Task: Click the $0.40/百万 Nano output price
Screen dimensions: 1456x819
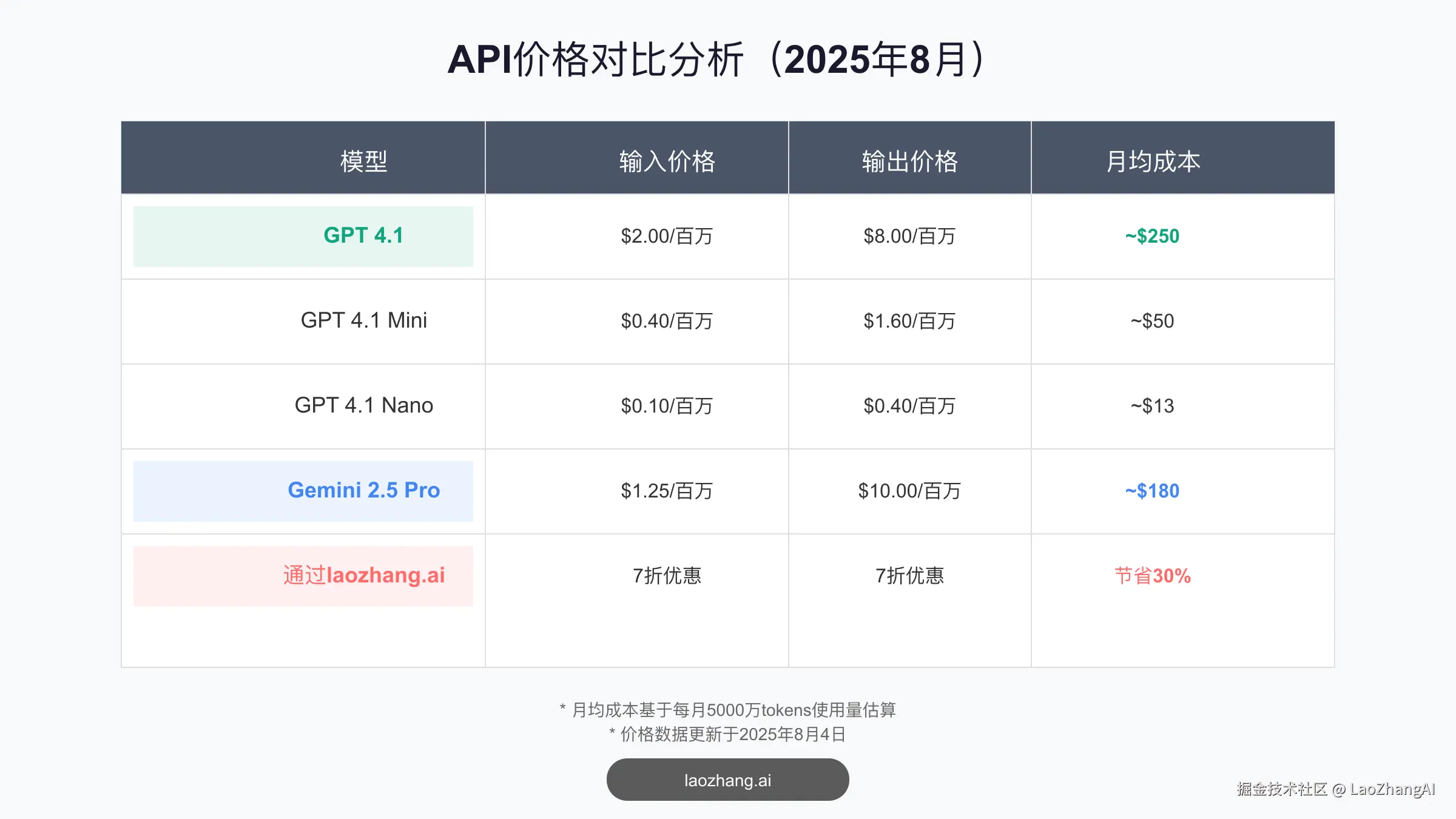Action: click(x=909, y=406)
